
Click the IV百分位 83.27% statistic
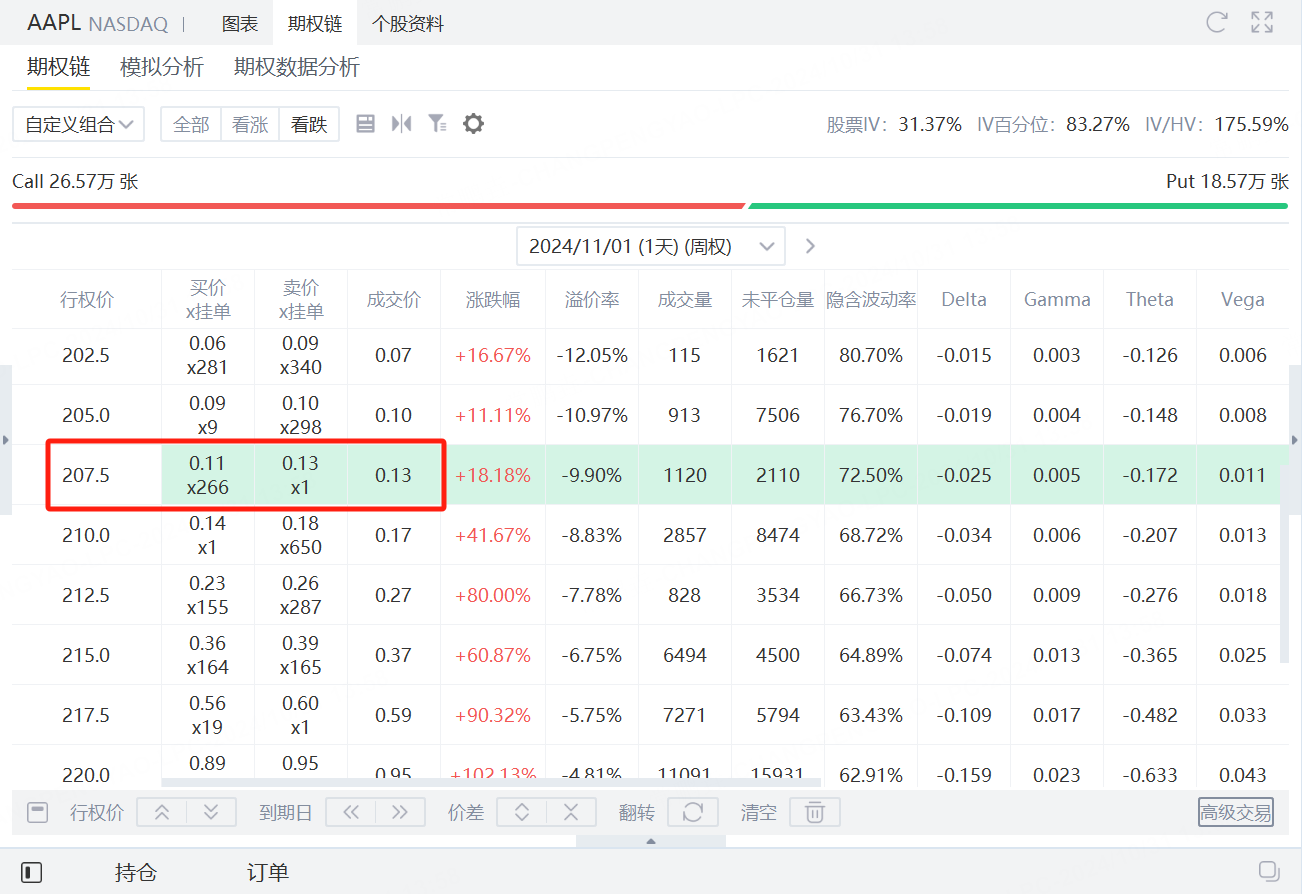click(x=1053, y=124)
